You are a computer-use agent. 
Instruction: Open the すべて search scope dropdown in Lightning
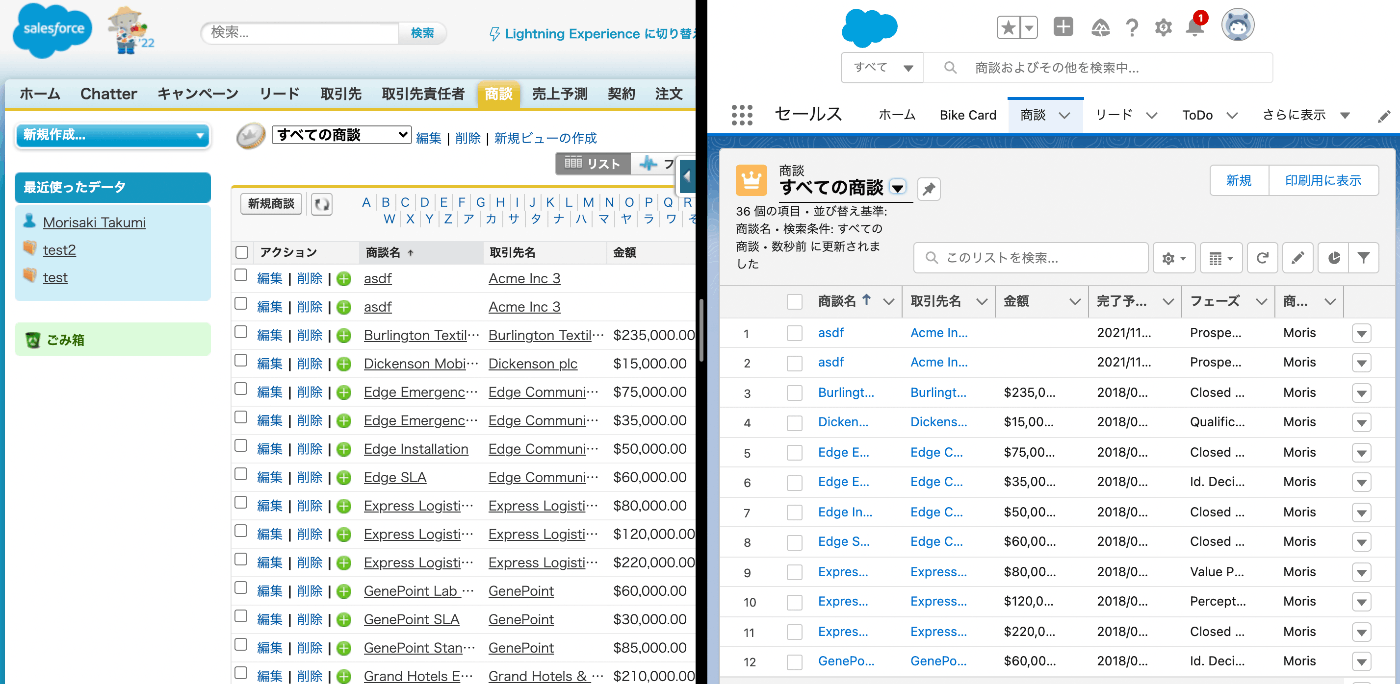882,68
